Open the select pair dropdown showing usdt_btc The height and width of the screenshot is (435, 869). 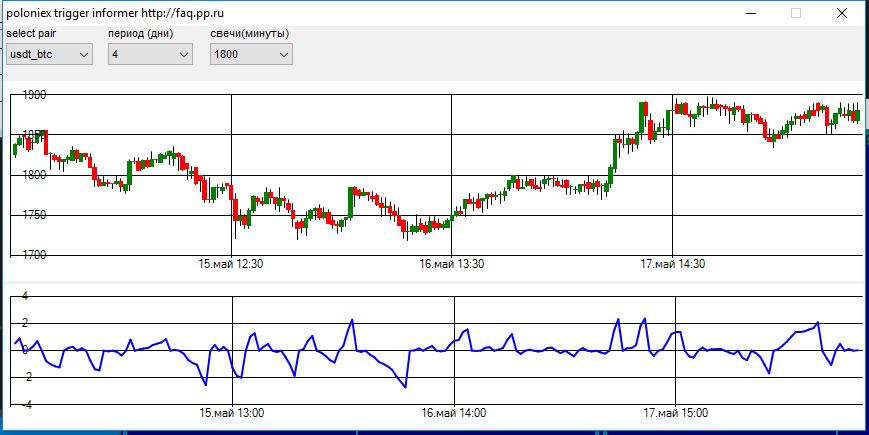(x=49, y=55)
